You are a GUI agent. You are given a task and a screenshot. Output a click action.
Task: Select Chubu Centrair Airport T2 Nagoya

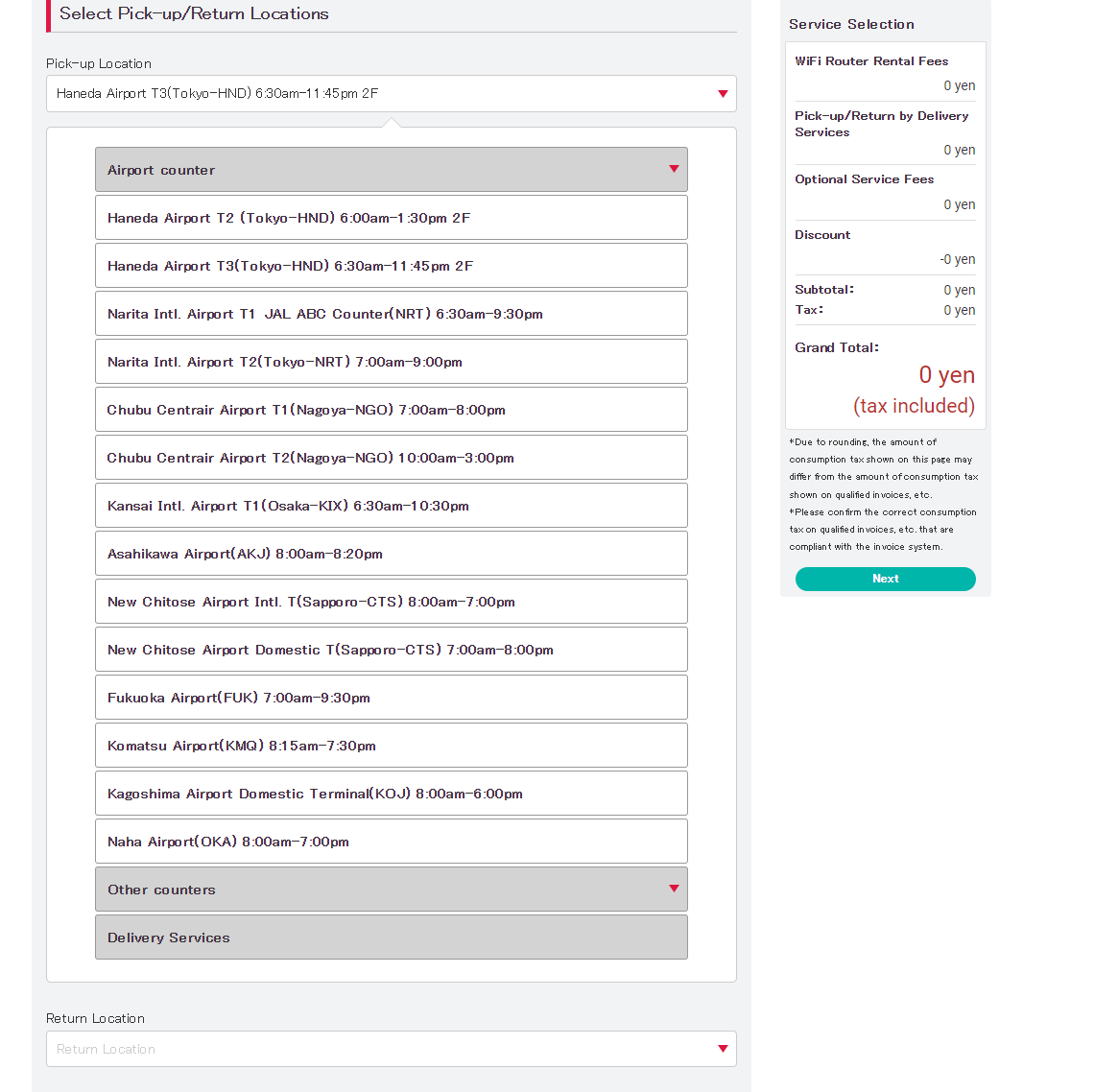(391, 458)
